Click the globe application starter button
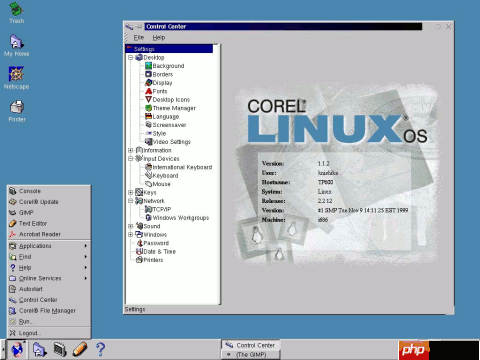This screenshot has height=360, width=480. tap(17, 349)
